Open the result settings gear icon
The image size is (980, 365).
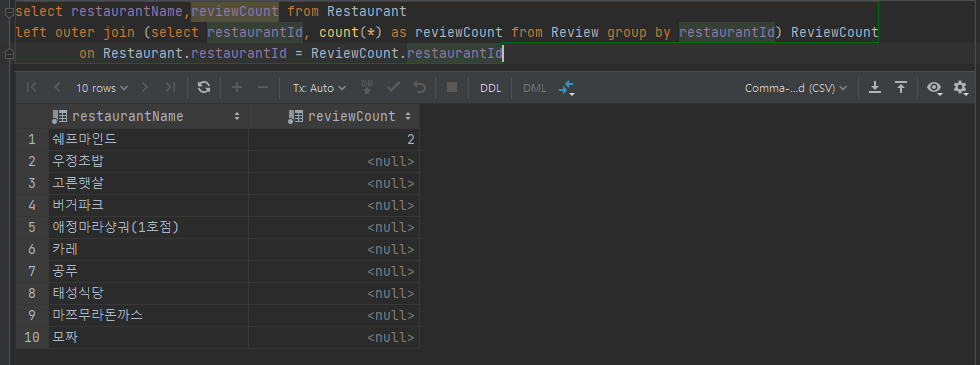pos(961,88)
